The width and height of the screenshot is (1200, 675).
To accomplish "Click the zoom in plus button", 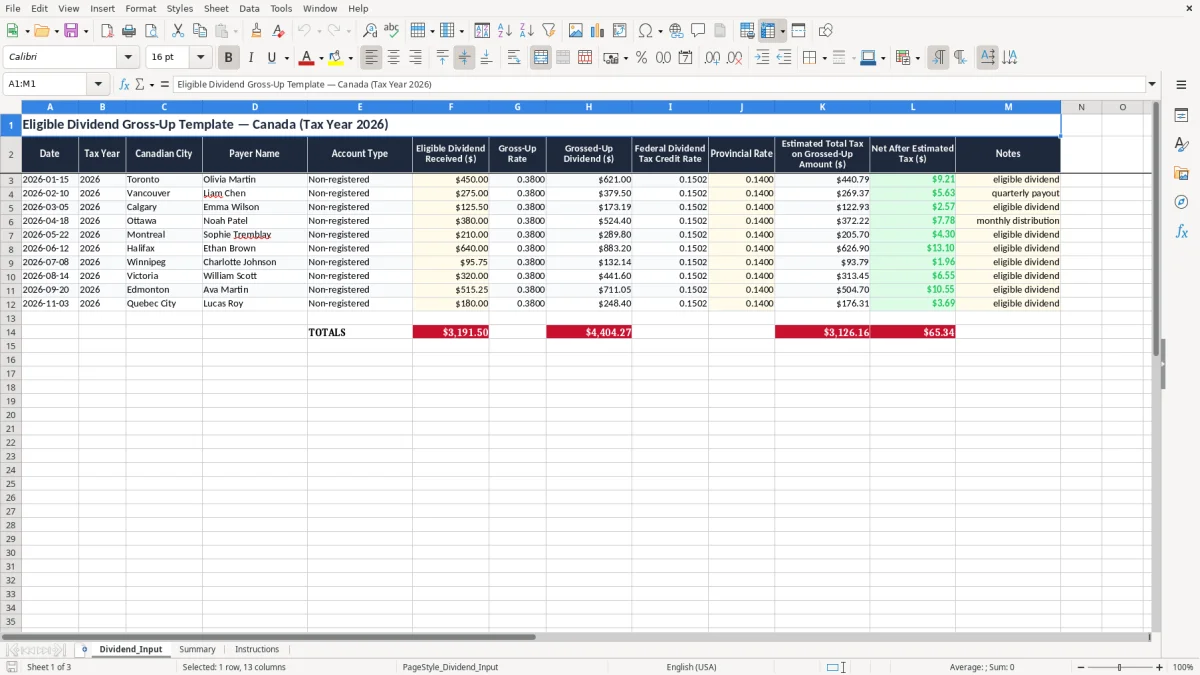I will click(1159, 667).
